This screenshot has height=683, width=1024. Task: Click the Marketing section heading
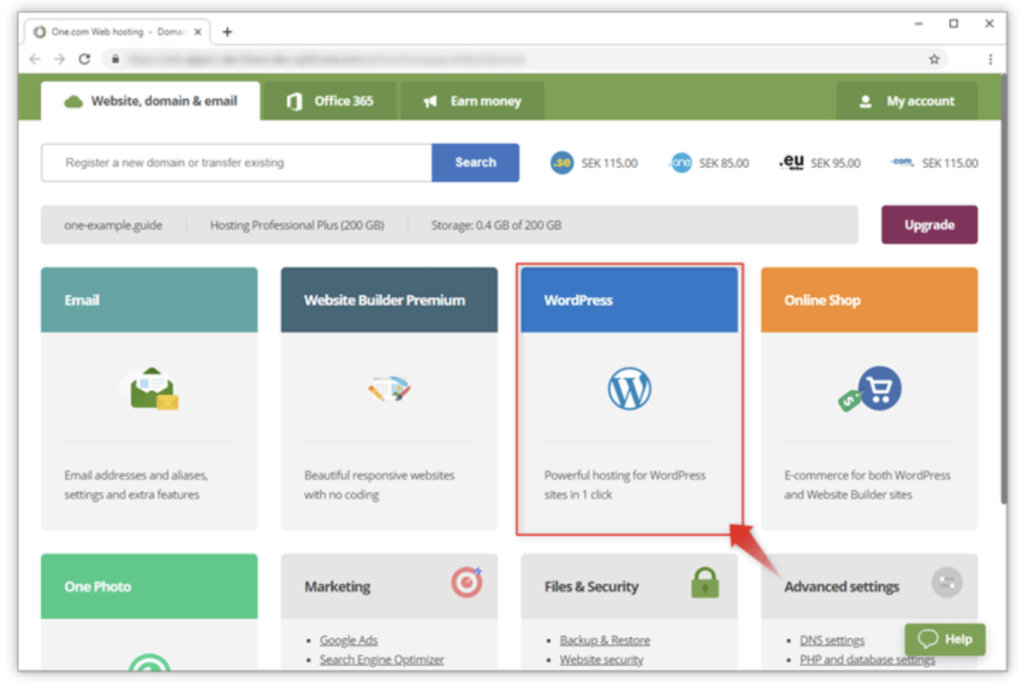coord(337,586)
